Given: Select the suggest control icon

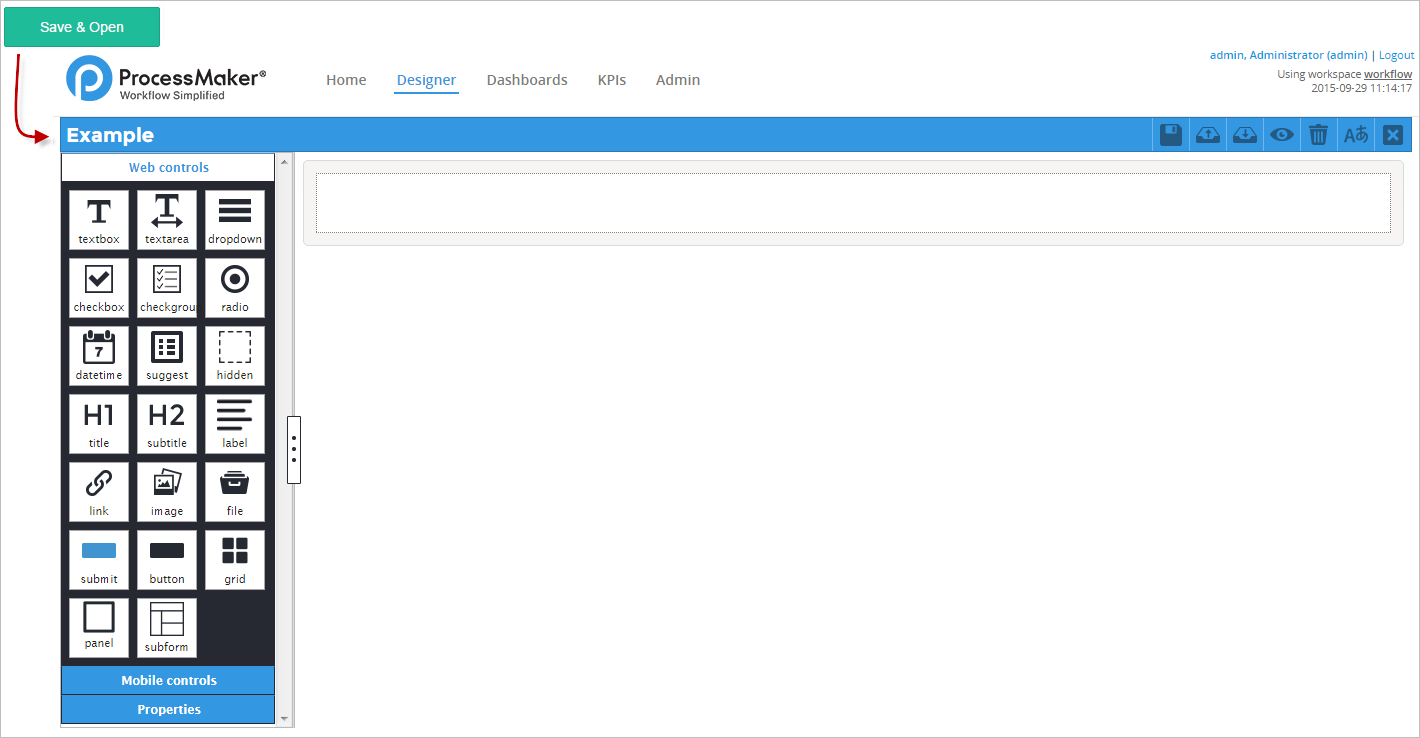Looking at the screenshot, I should pyautogui.click(x=167, y=355).
